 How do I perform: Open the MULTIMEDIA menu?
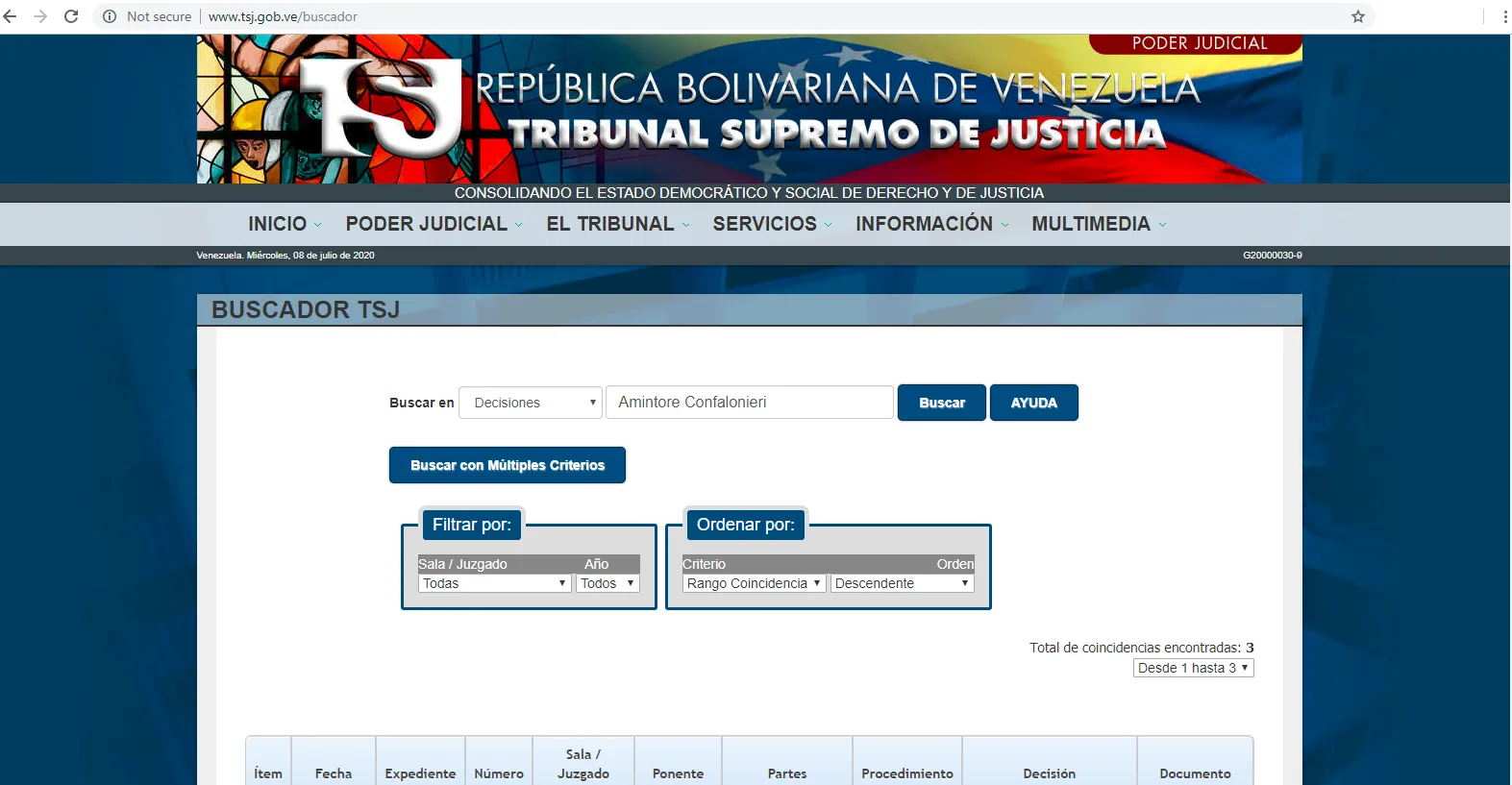click(1090, 224)
